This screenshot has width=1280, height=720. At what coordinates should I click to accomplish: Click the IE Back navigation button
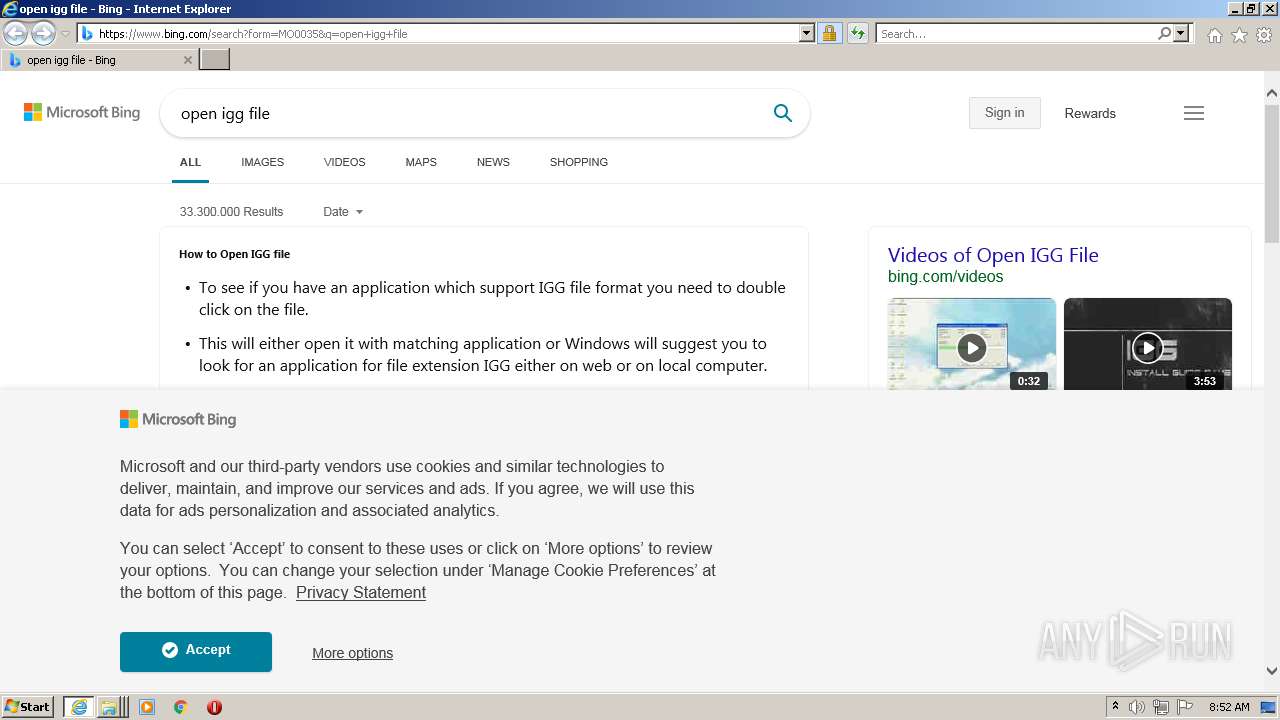click(x=16, y=34)
